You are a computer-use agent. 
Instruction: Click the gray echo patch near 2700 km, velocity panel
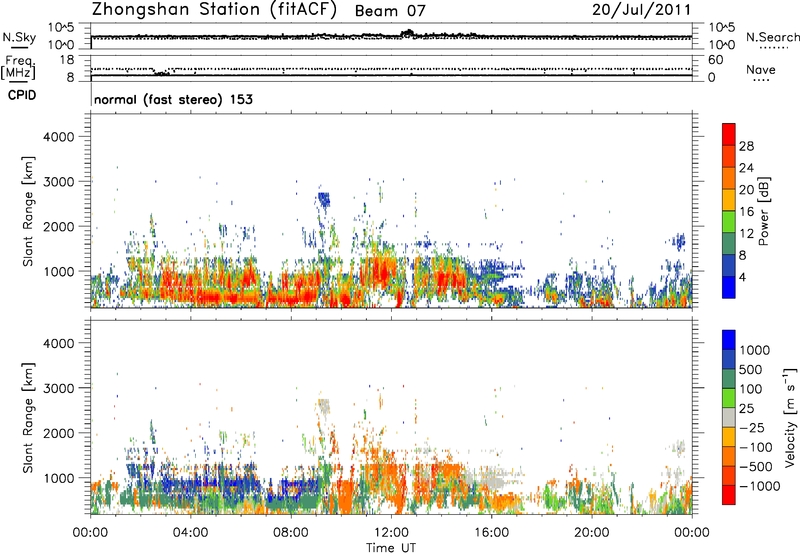click(x=324, y=406)
